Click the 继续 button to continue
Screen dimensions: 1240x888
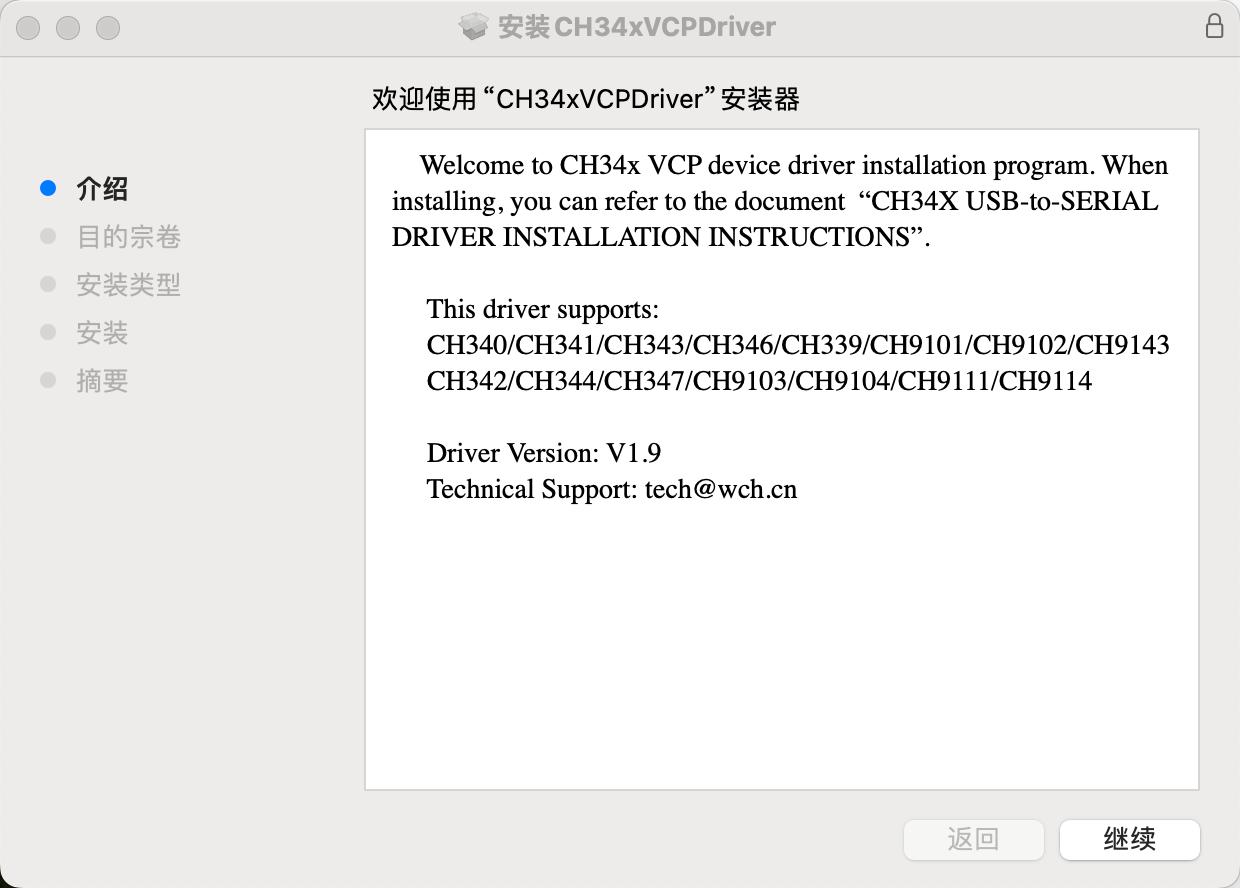[x=1129, y=839]
